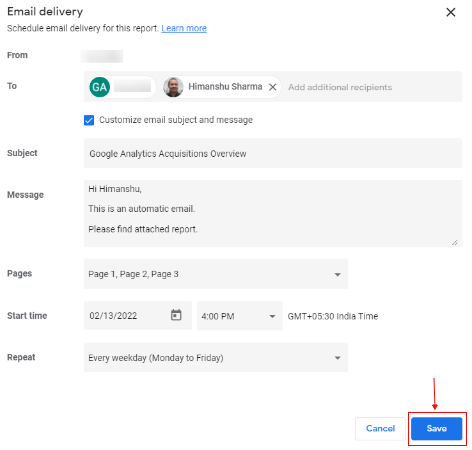Image resolution: width=472 pixels, height=450 pixels.
Task: Click Add additional recipients field
Action: tap(340, 87)
